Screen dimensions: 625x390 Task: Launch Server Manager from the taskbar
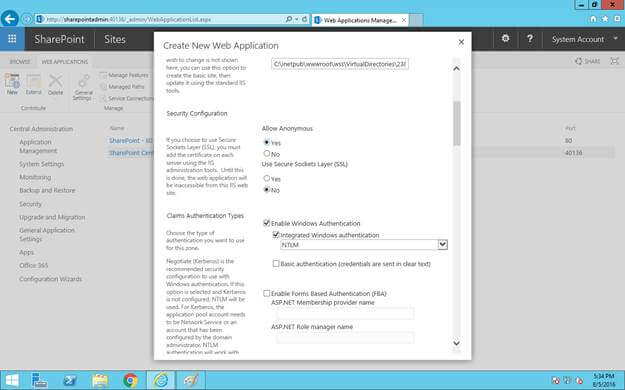(x=39, y=380)
